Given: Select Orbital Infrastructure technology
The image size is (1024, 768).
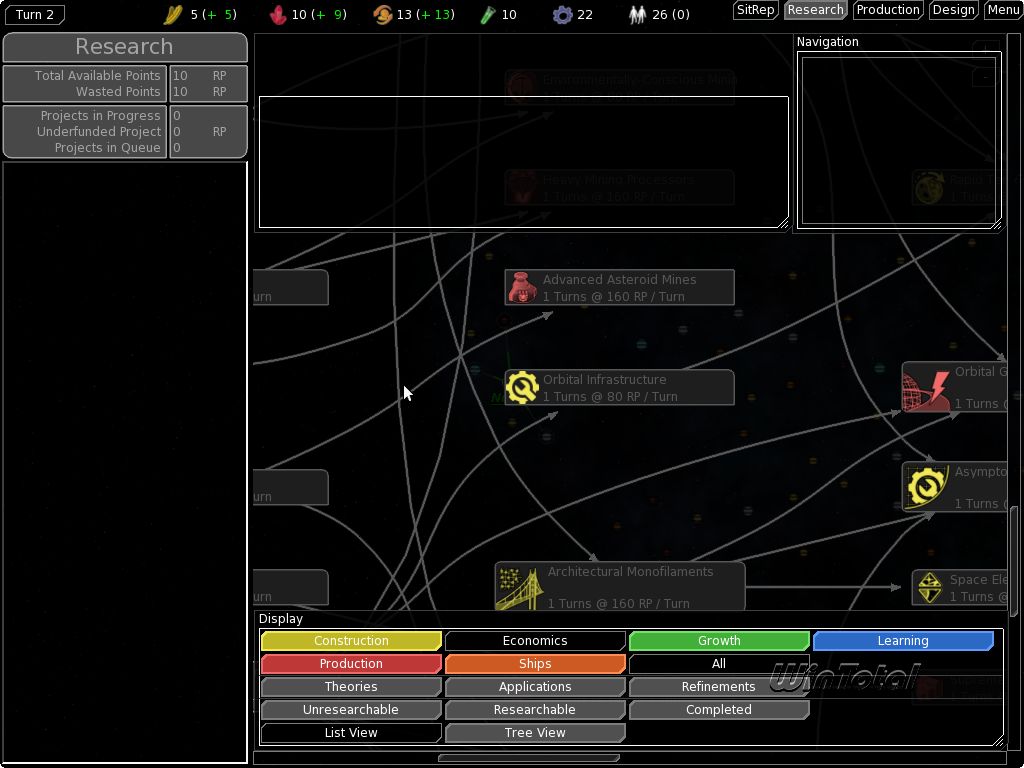Looking at the screenshot, I should [619, 387].
